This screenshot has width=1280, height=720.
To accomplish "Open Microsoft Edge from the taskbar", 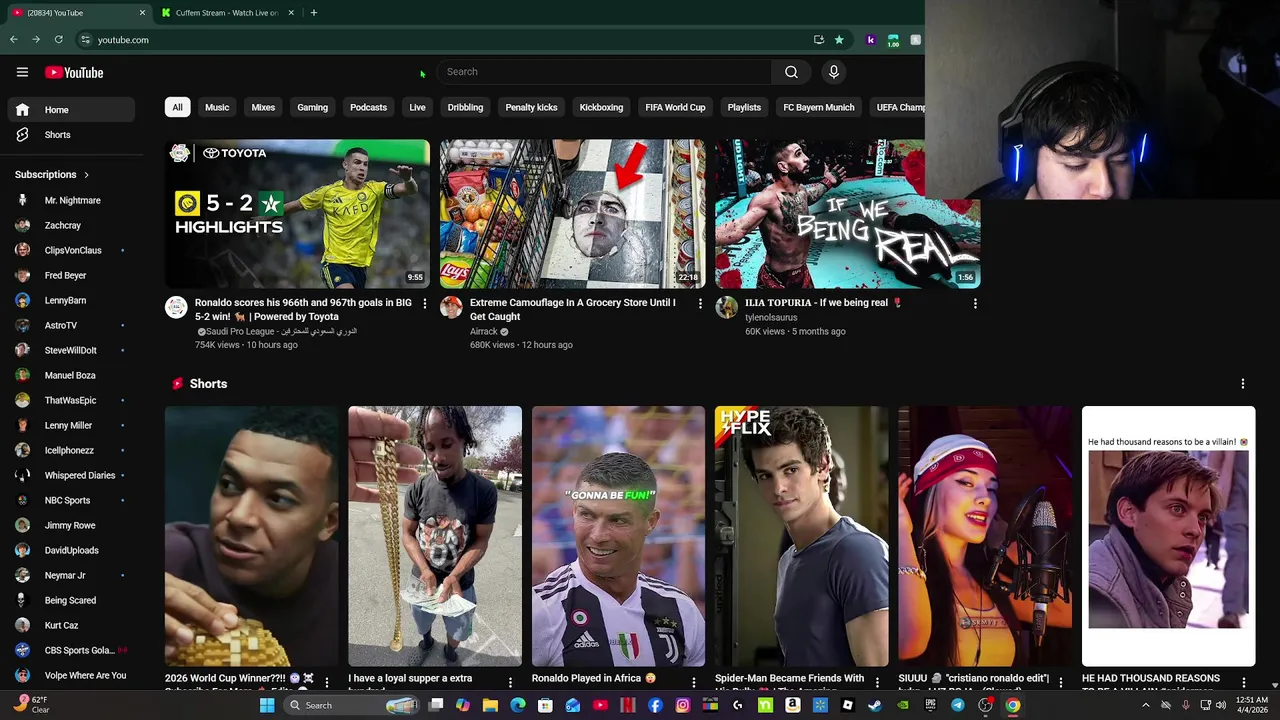I will point(518,705).
